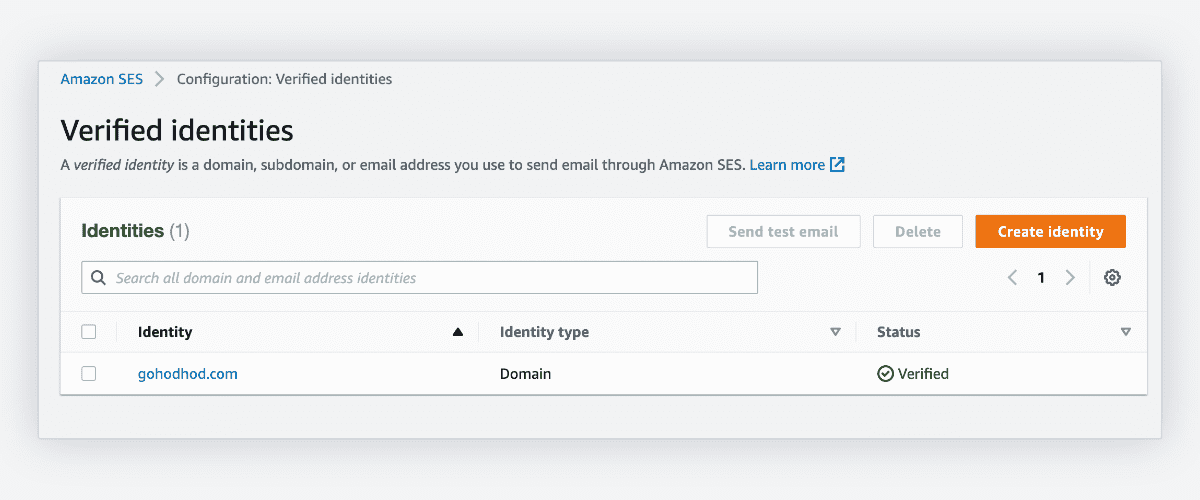1200x500 pixels.
Task: Select all identities header checkbox
Action: [89, 332]
